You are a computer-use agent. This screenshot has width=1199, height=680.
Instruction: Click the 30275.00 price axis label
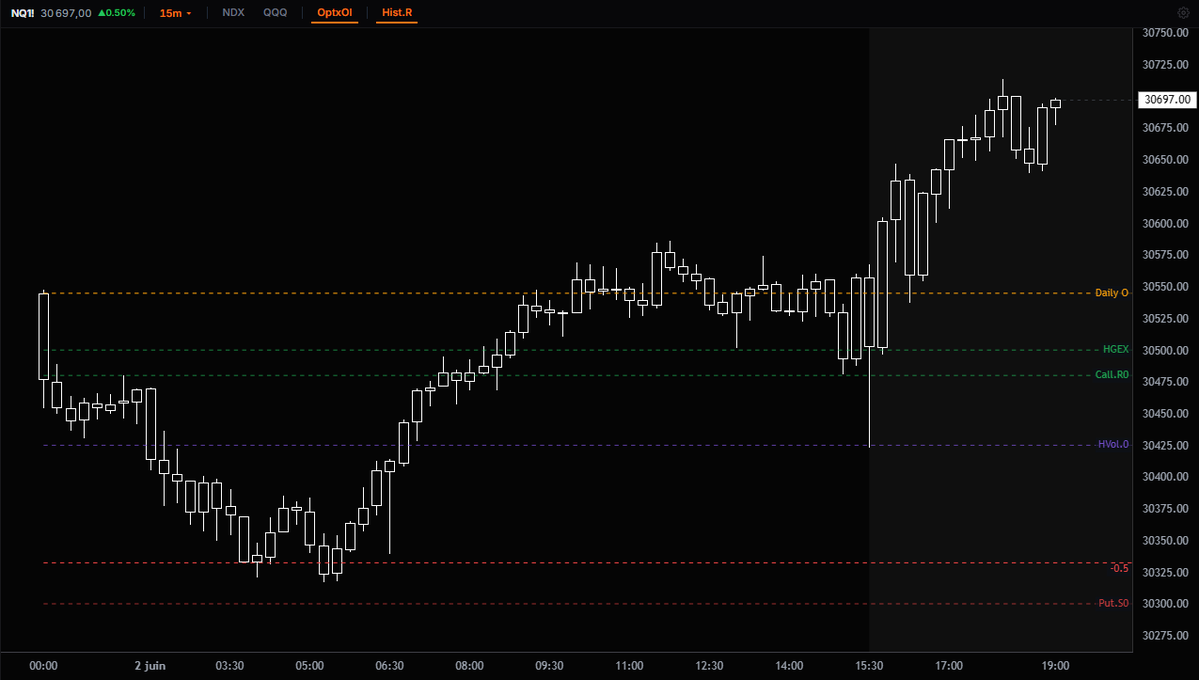tap(1165, 636)
